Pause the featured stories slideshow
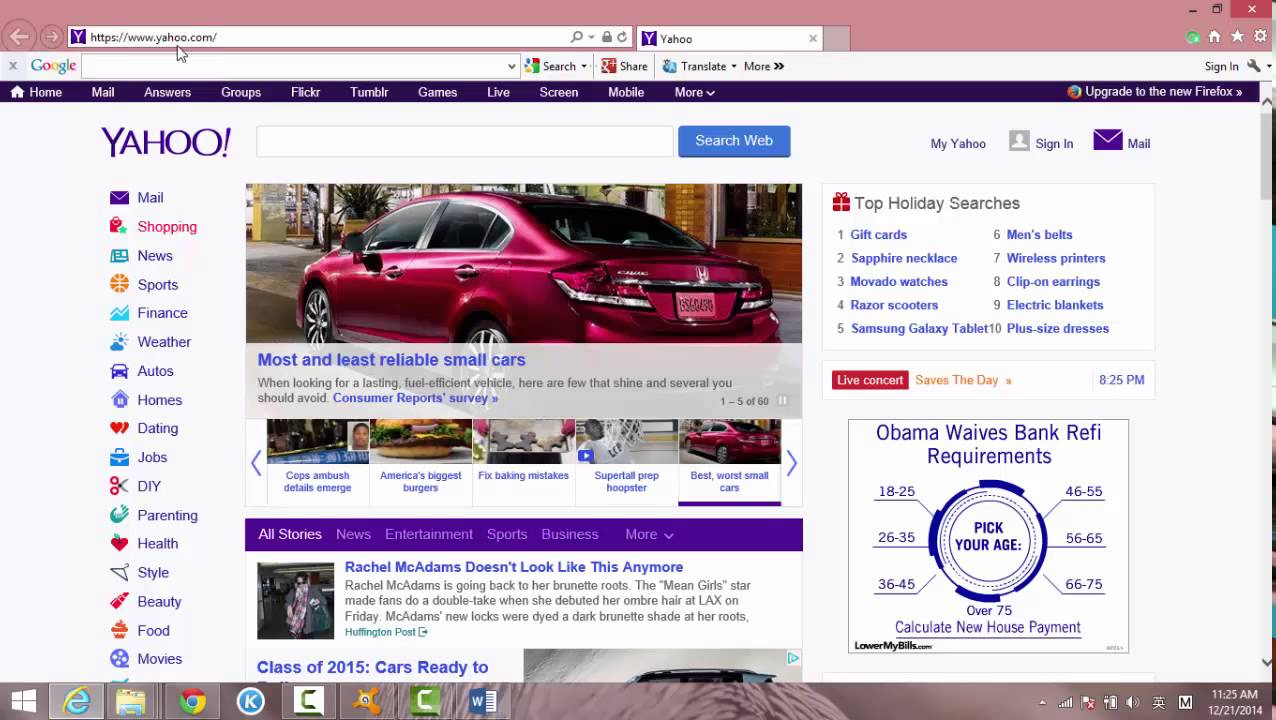 [782, 401]
